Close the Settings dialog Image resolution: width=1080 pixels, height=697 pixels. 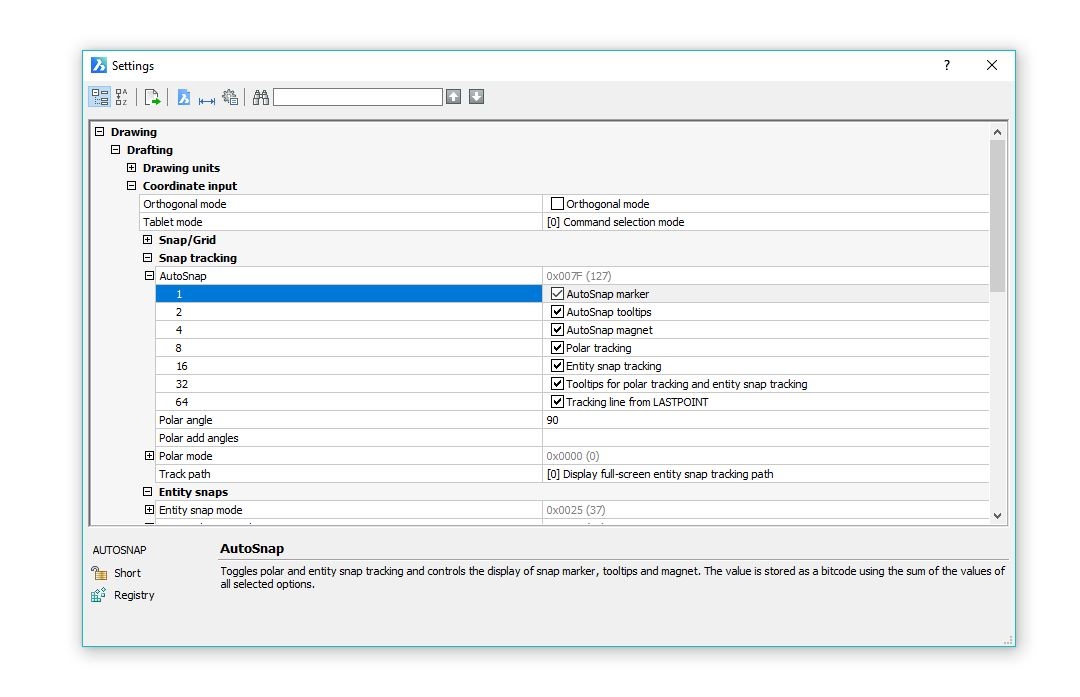pyautogui.click(x=992, y=65)
